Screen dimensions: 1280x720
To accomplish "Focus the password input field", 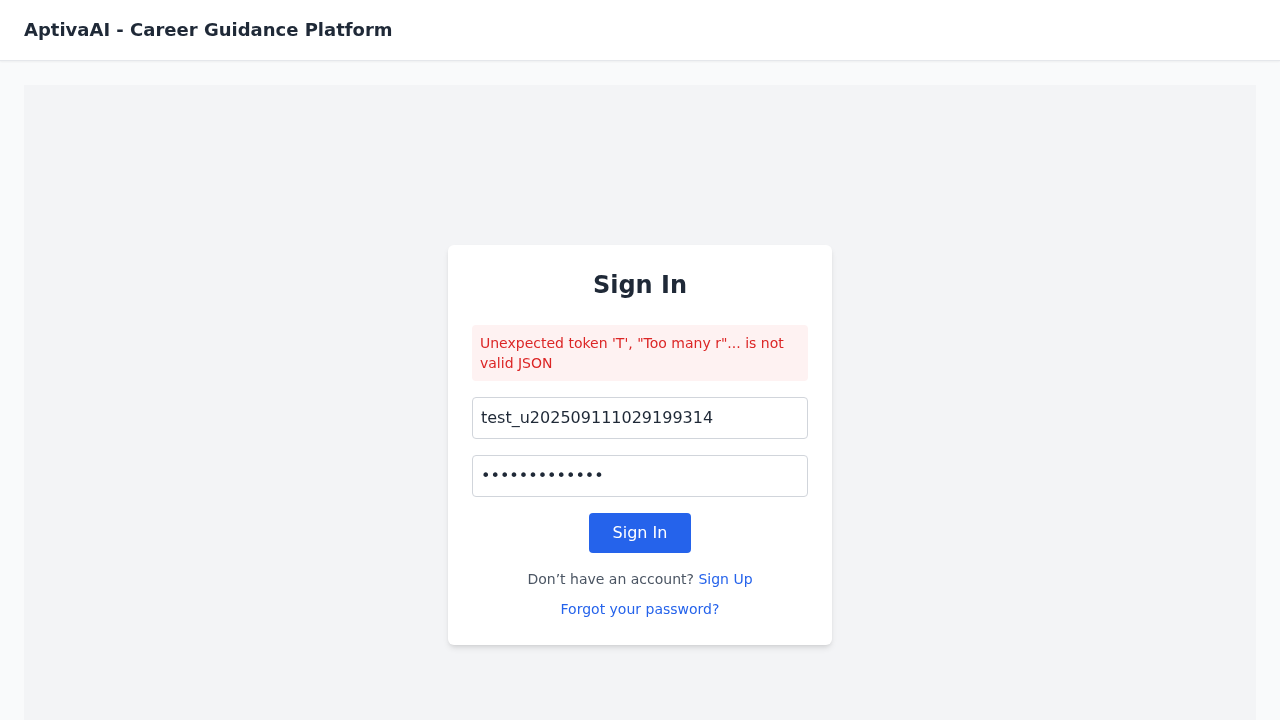I will point(640,476).
